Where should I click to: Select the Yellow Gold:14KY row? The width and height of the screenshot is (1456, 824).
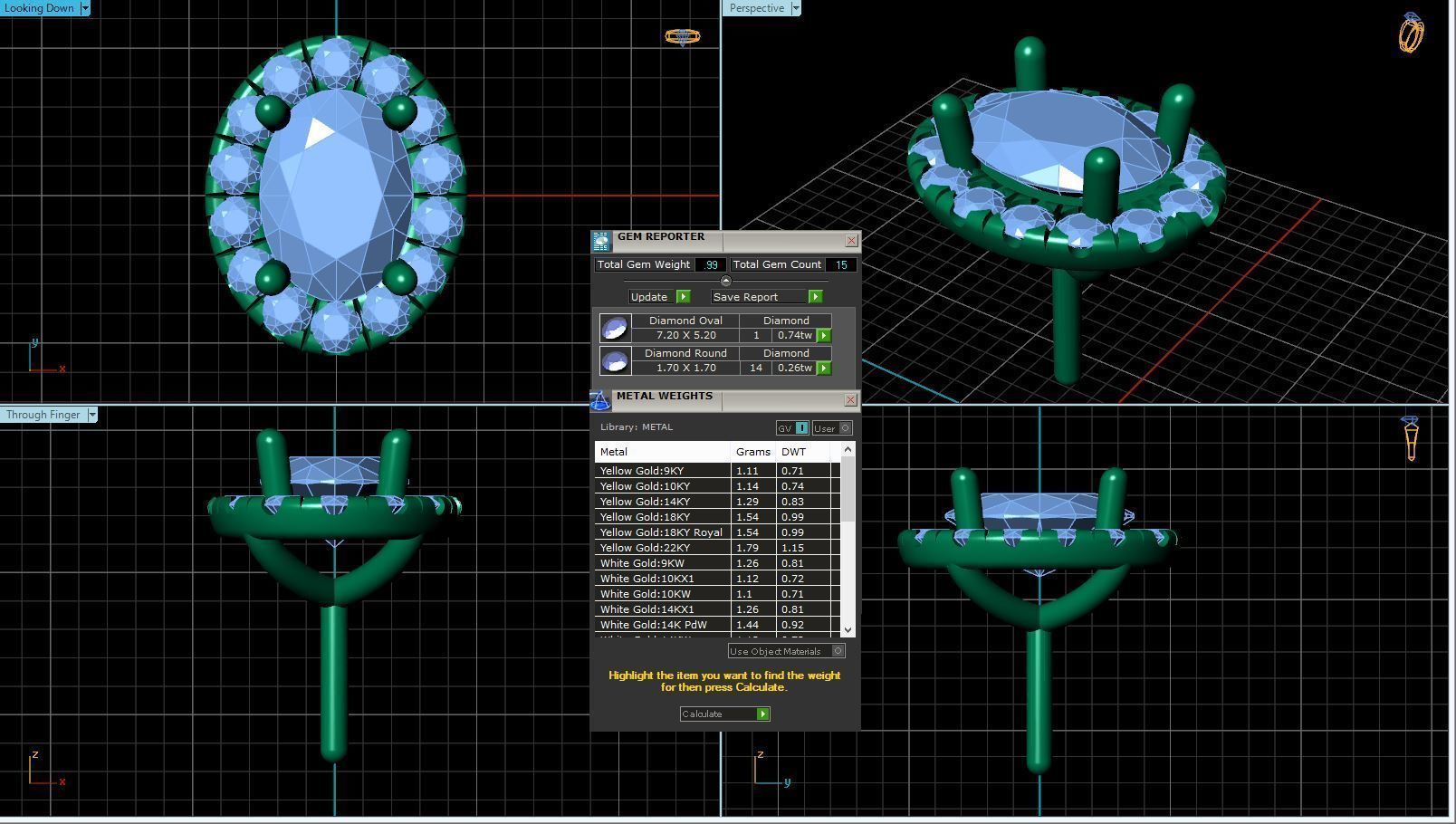point(717,502)
